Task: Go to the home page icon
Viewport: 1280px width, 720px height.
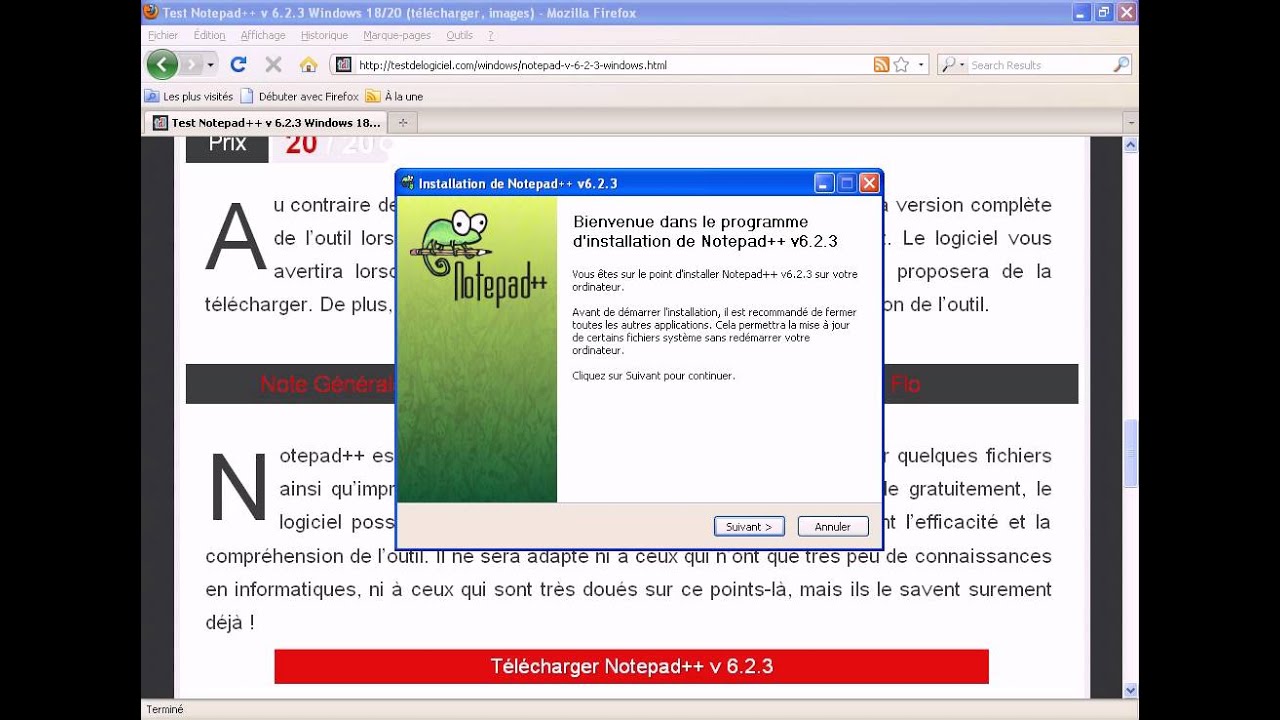Action: pyautogui.click(x=309, y=65)
